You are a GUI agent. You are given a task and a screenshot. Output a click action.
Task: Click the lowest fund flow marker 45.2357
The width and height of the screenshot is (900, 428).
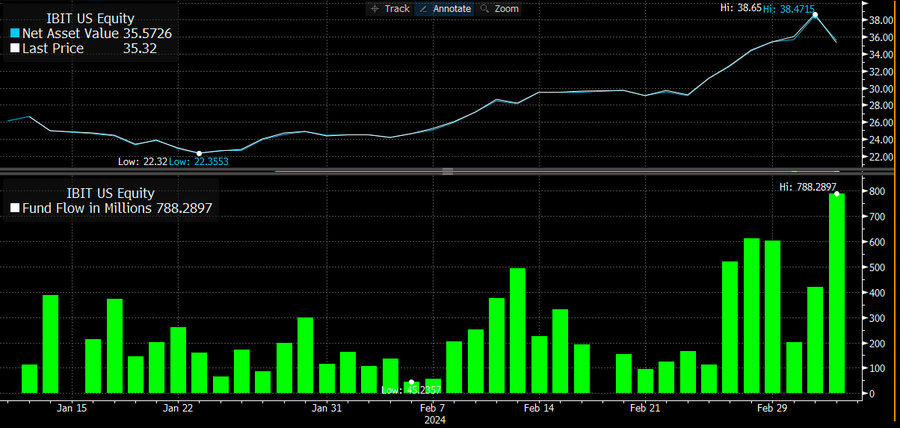411,382
